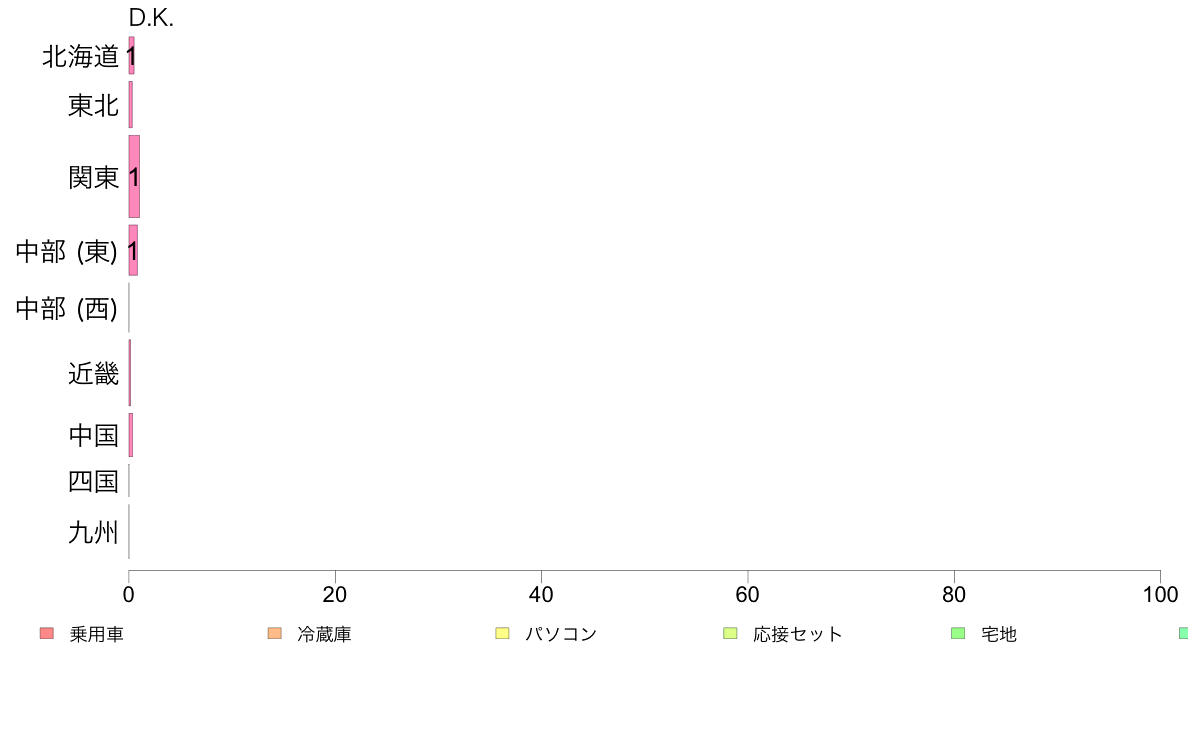Select the 冷蔵庫 legend label
The image size is (1188, 736).
324,634
